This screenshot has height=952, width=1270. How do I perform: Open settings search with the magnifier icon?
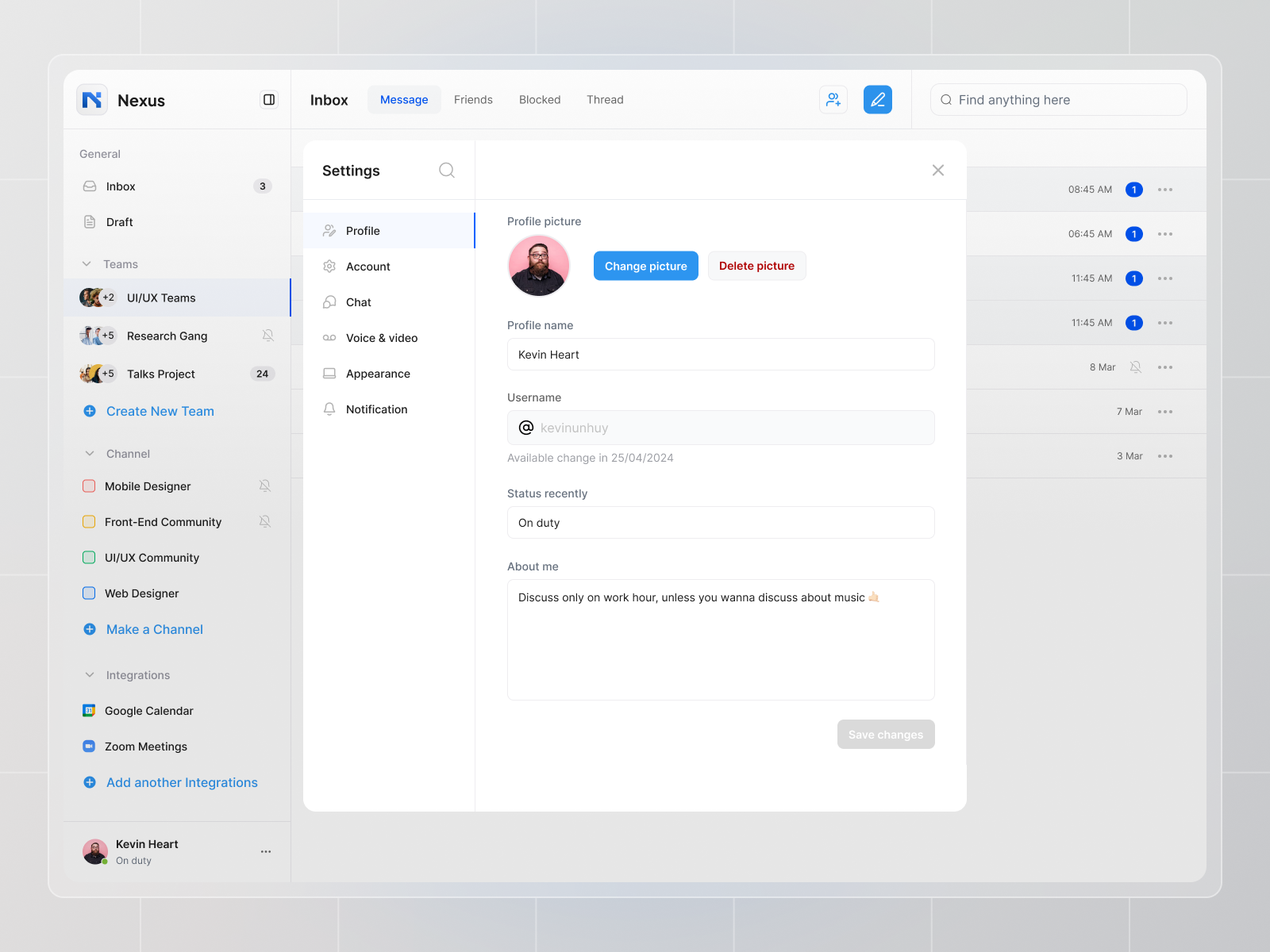[x=446, y=170]
